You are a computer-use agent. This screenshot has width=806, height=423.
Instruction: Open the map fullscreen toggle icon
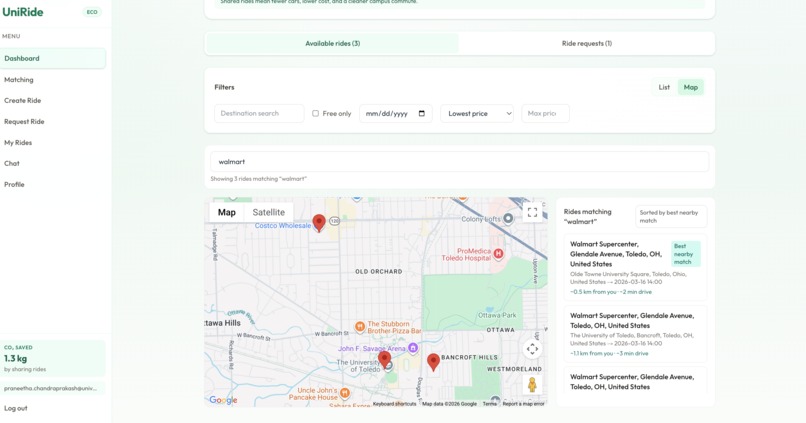[532, 212]
